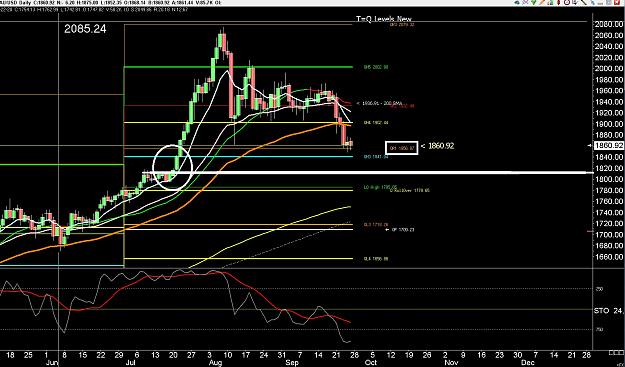The width and height of the screenshot is (625, 367).
Task: Click the Jun month label on time axis
Action: [53, 363]
